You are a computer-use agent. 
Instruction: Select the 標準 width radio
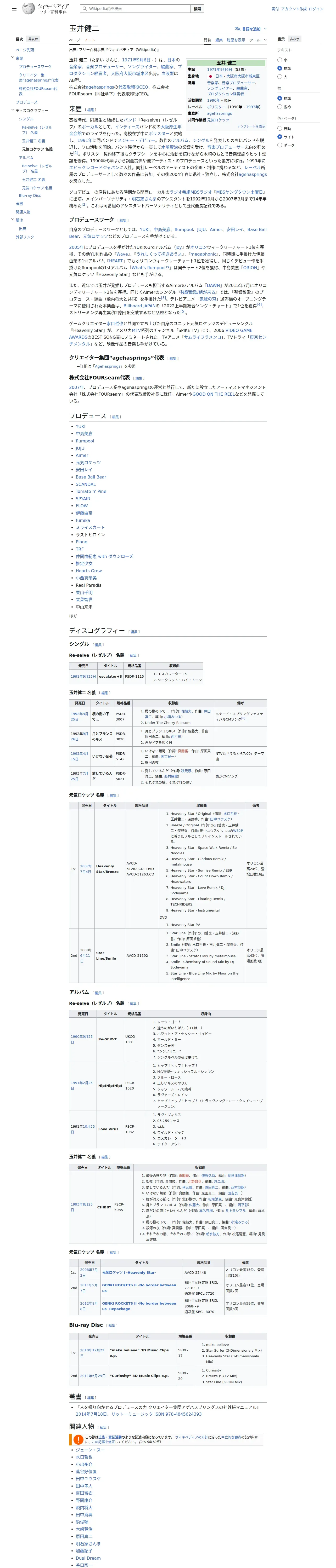coord(280,98)
